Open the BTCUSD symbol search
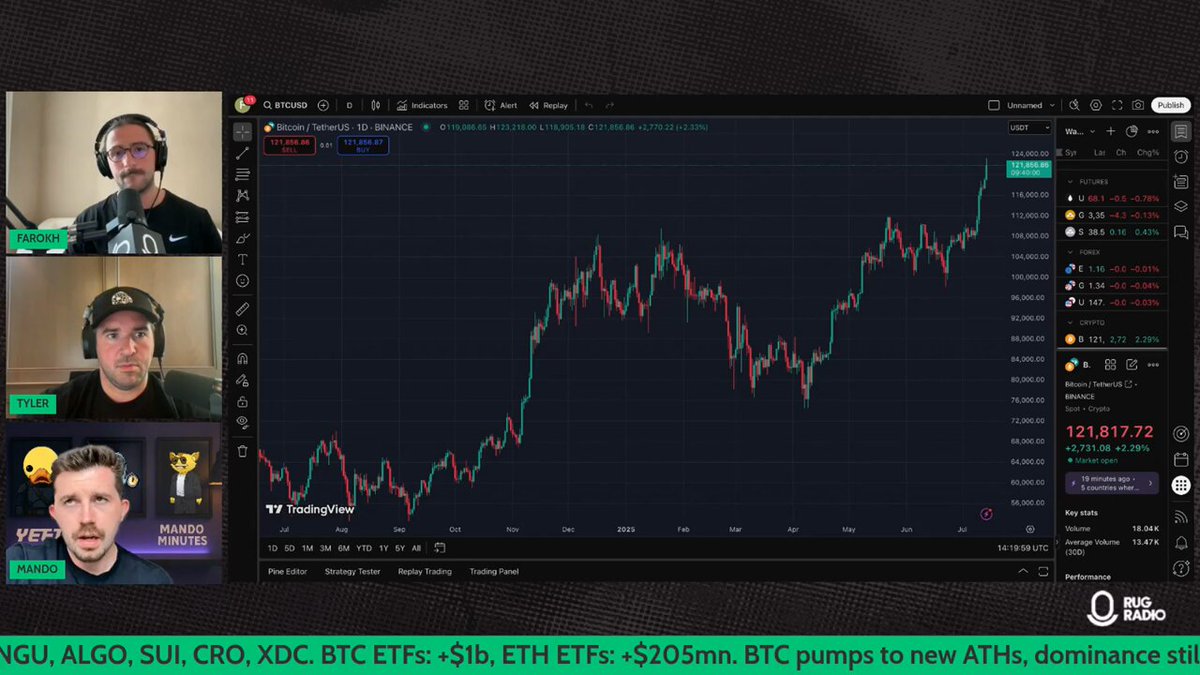The height and width of the screenshot is (675, 1200). pos(285,105)
